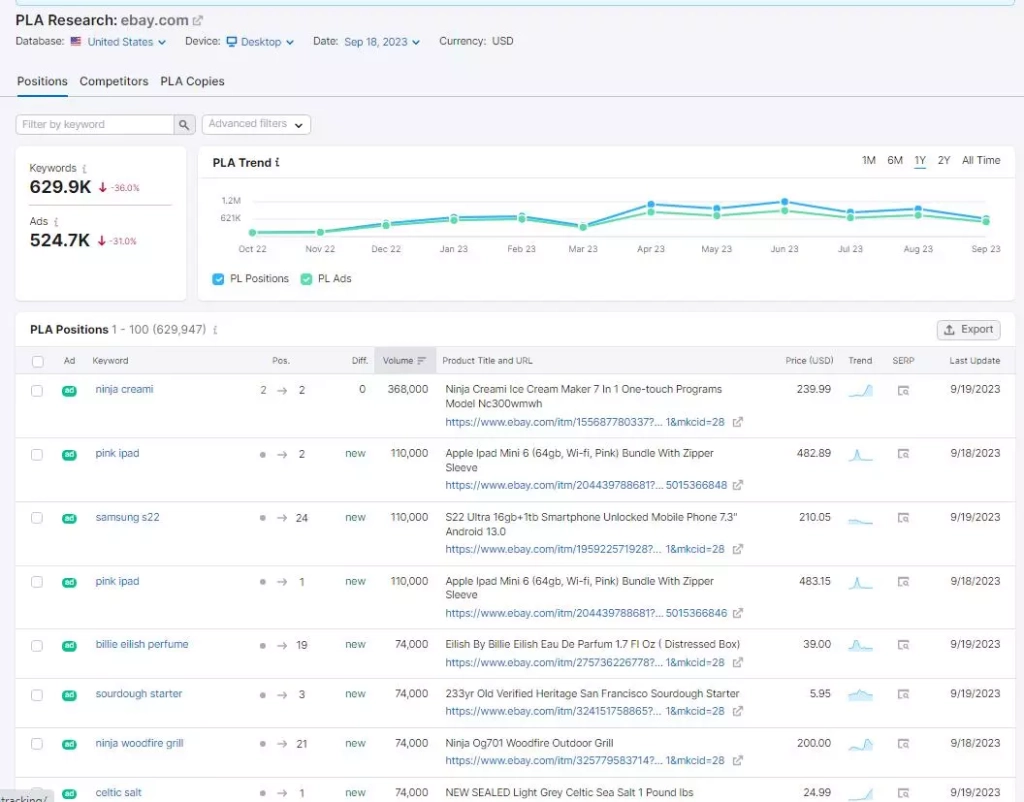Viewport: 1024px width, 802px height.
Task: Click the Jun 23 PL Positions chart point
Action: point(784,202)
